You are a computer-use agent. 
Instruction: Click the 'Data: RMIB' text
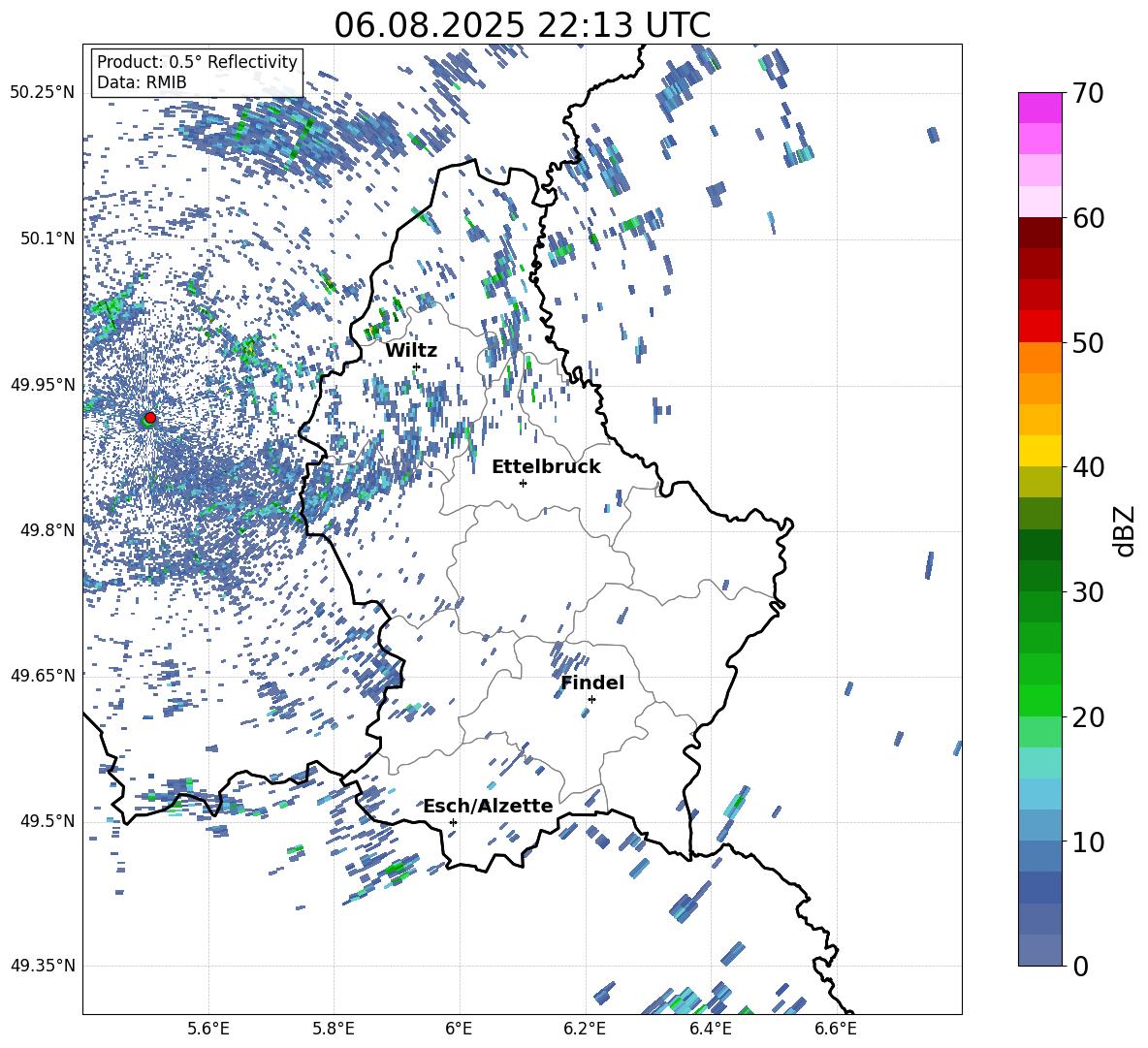(x=142, y=82)
